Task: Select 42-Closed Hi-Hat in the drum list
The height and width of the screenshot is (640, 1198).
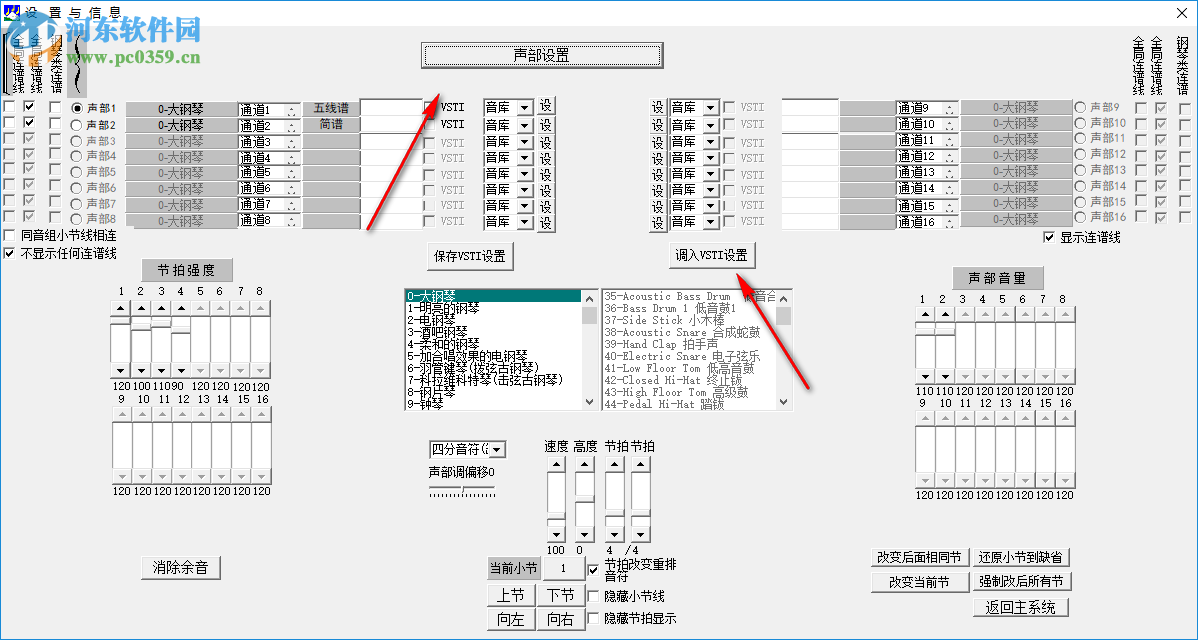Action: 690,380
